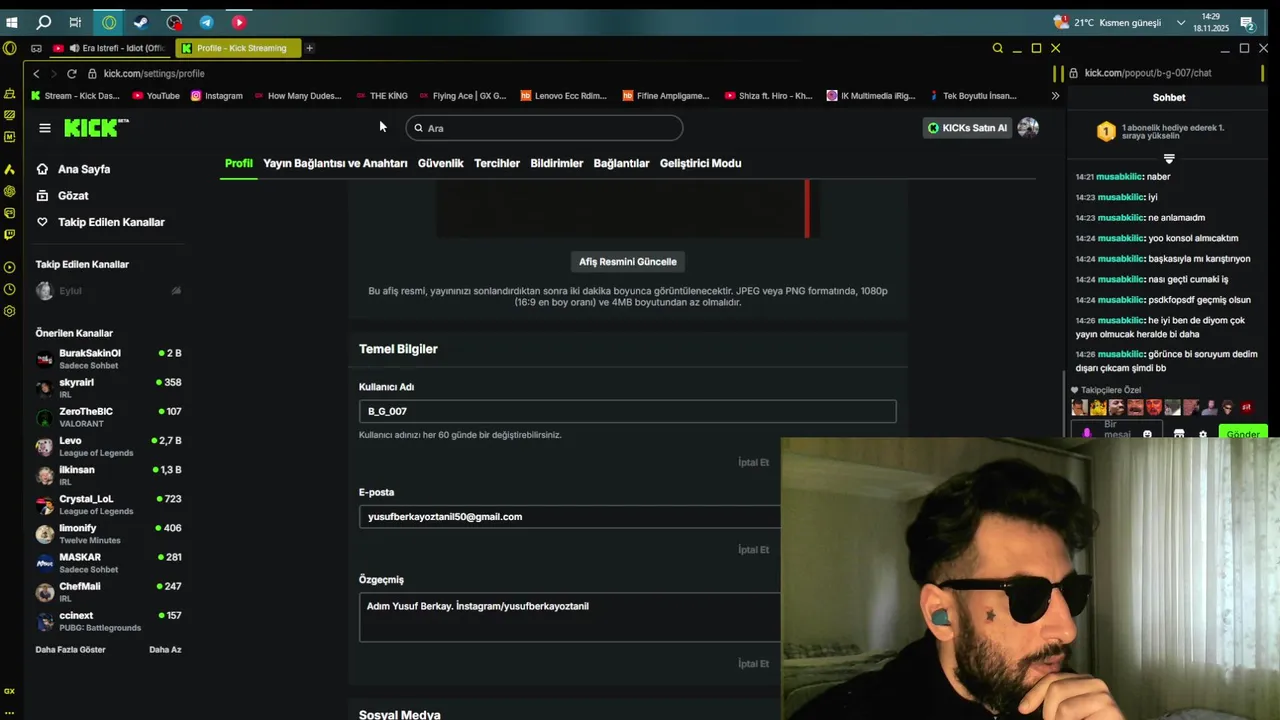Viewport: 1280px width, 720px height.
Task: Open the YouTube bookmark
Action: (155, 96)
